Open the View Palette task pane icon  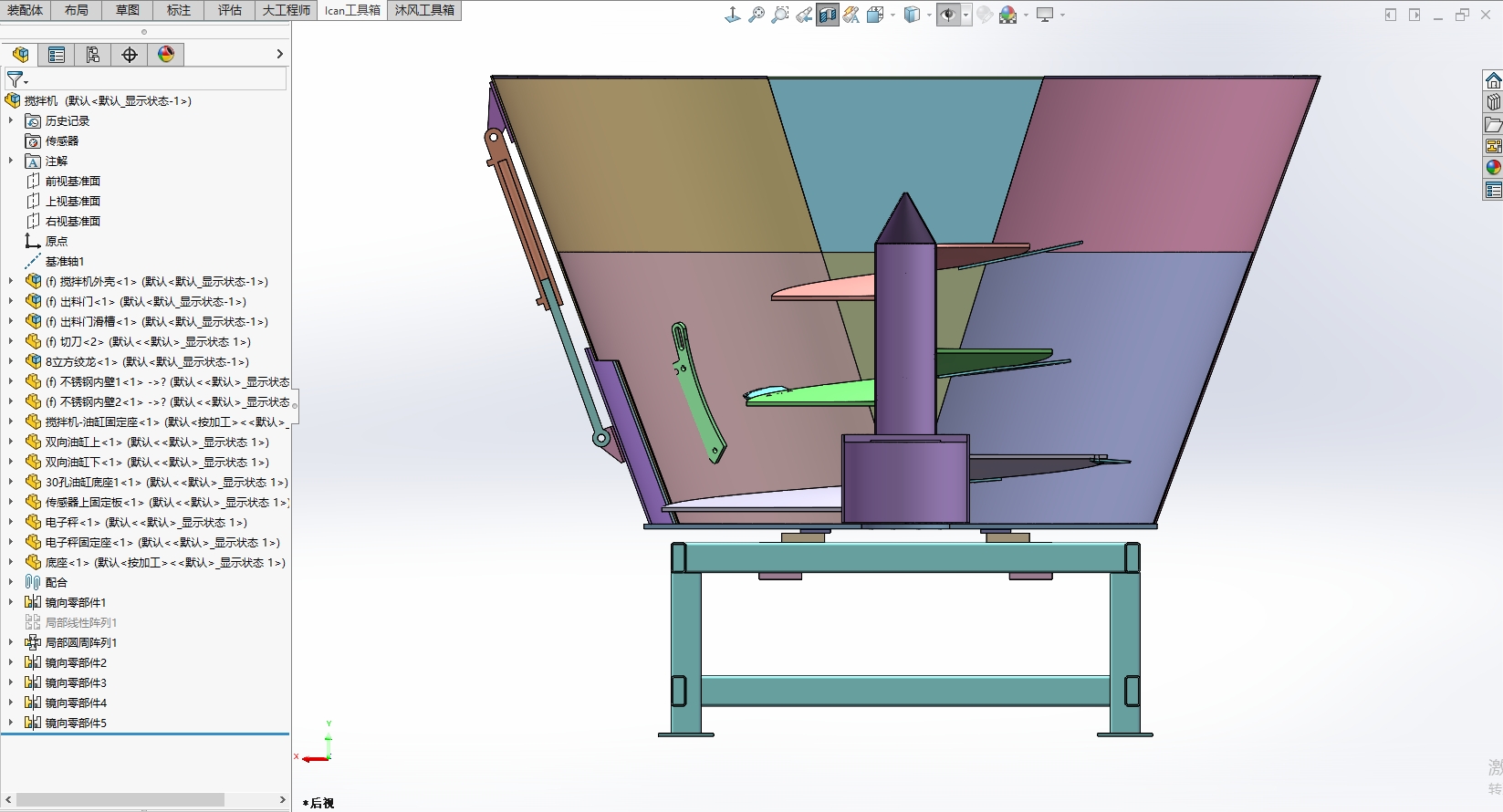coord(1493,146)
